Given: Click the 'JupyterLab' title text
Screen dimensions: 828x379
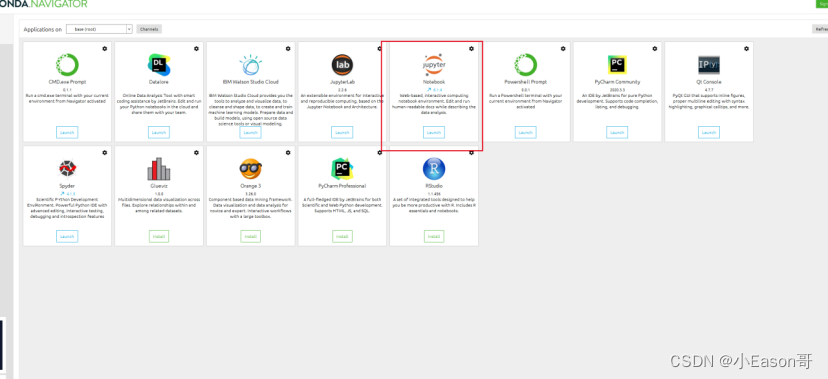Looking at the screenshot, I should (342, 82).
